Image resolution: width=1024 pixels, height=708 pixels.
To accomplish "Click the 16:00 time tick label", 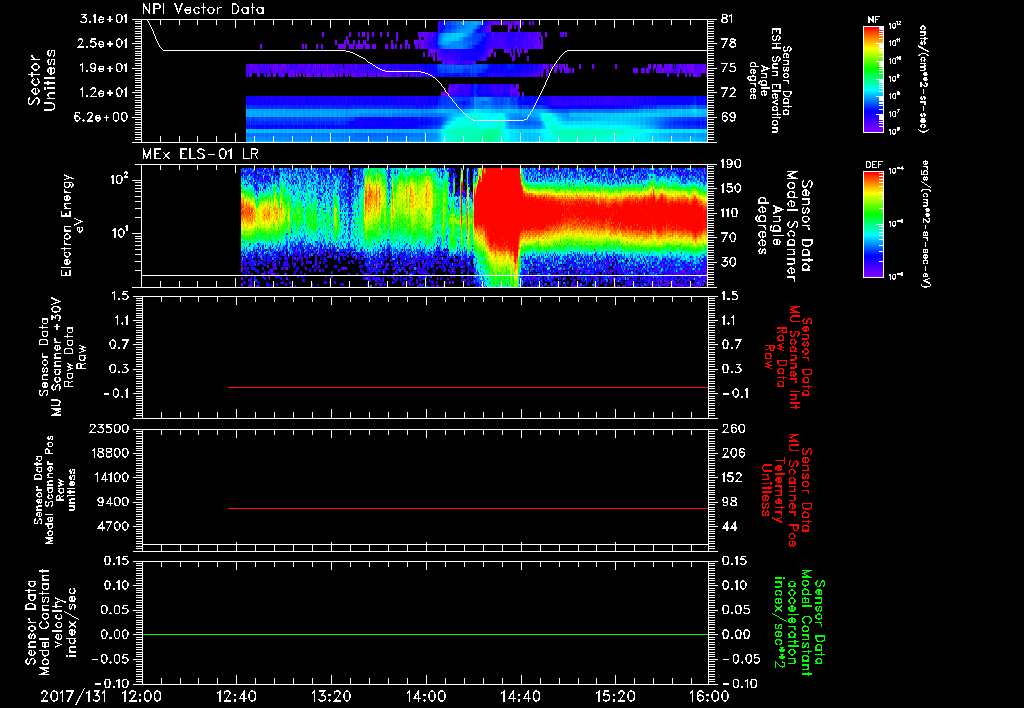I will click(709, 696).
